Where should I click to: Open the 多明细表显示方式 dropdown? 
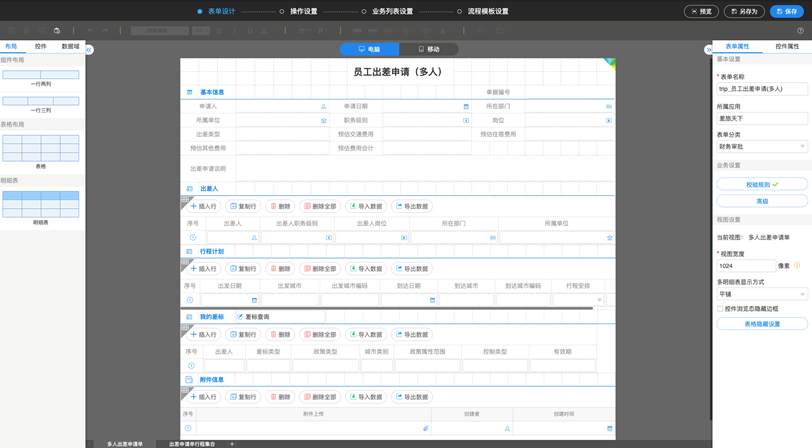point(761,294)
